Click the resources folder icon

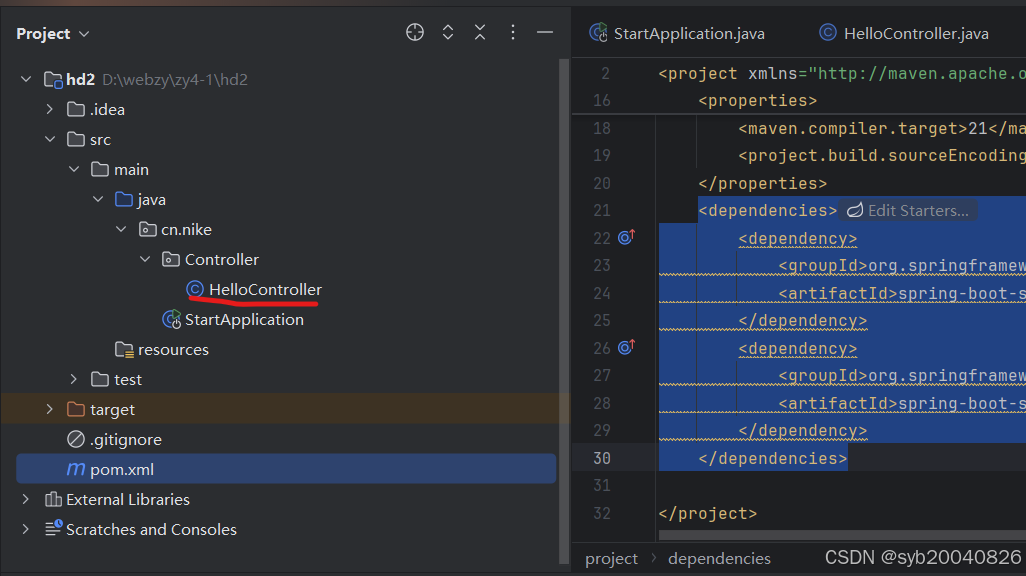(x=124, y=350)
